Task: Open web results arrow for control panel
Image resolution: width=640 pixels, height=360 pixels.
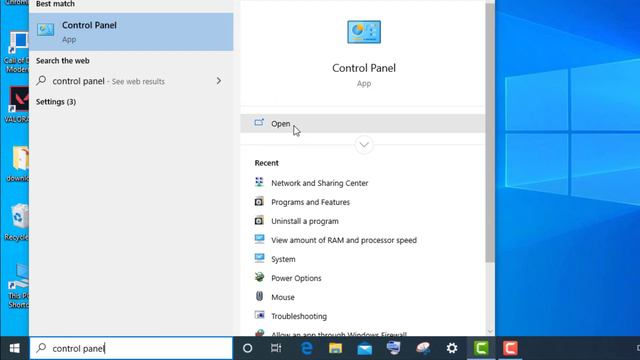Action: click(219, 81)
